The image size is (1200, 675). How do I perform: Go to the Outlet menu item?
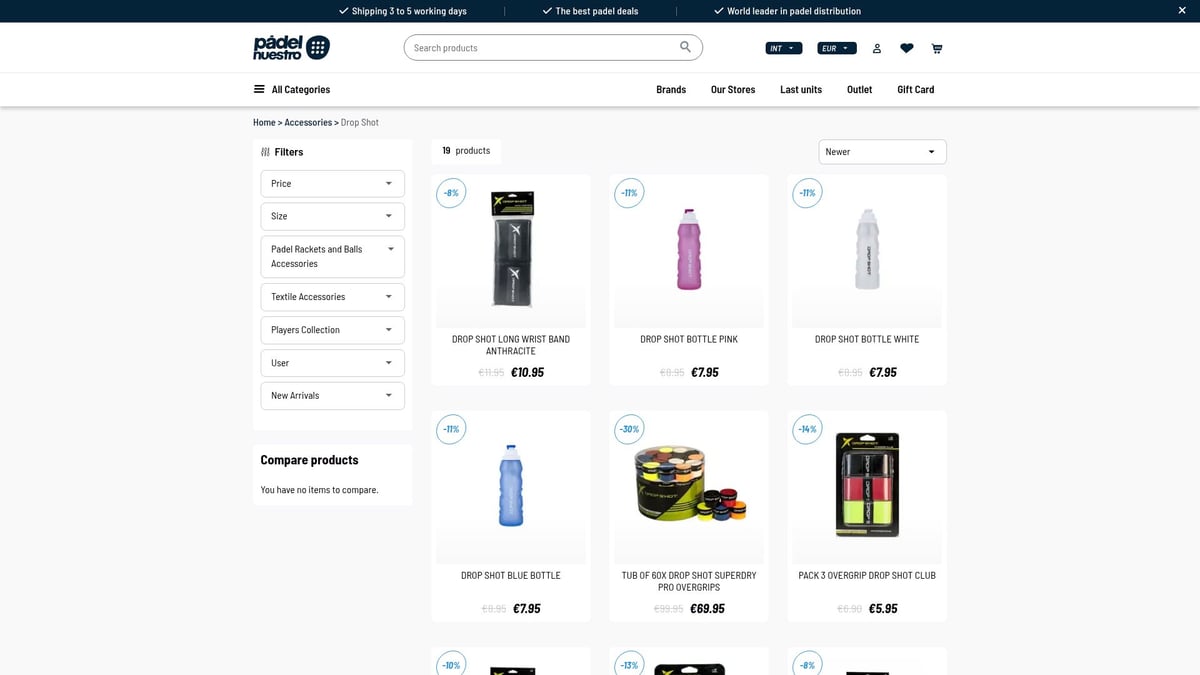(x=859, y=89)
